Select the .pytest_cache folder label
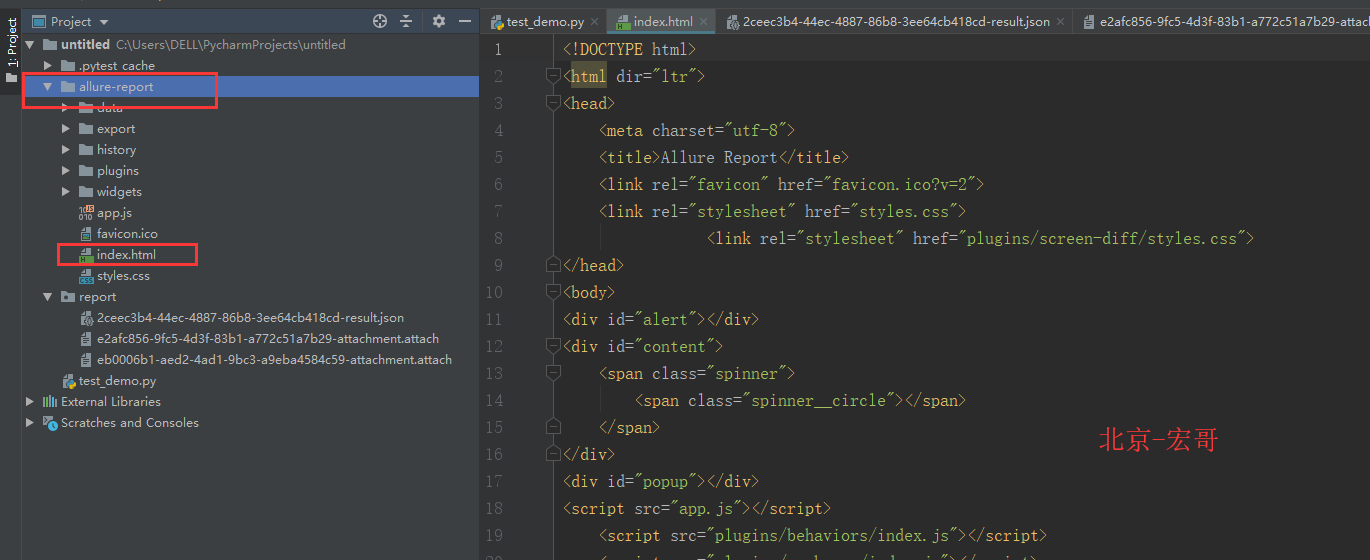 pos(117,66)
